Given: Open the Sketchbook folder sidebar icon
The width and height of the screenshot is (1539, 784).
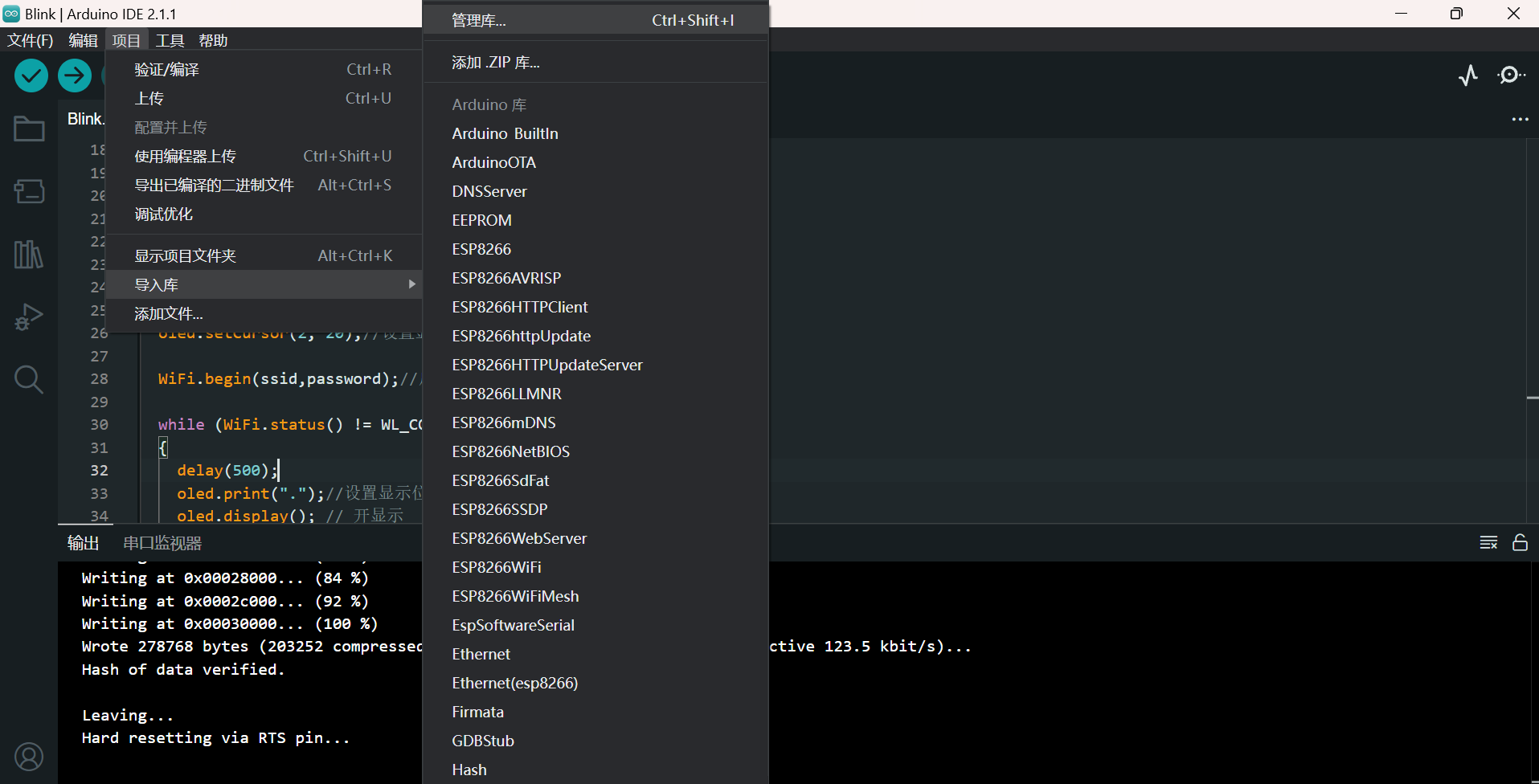Looking at the screenshot, I should point(29,129).
